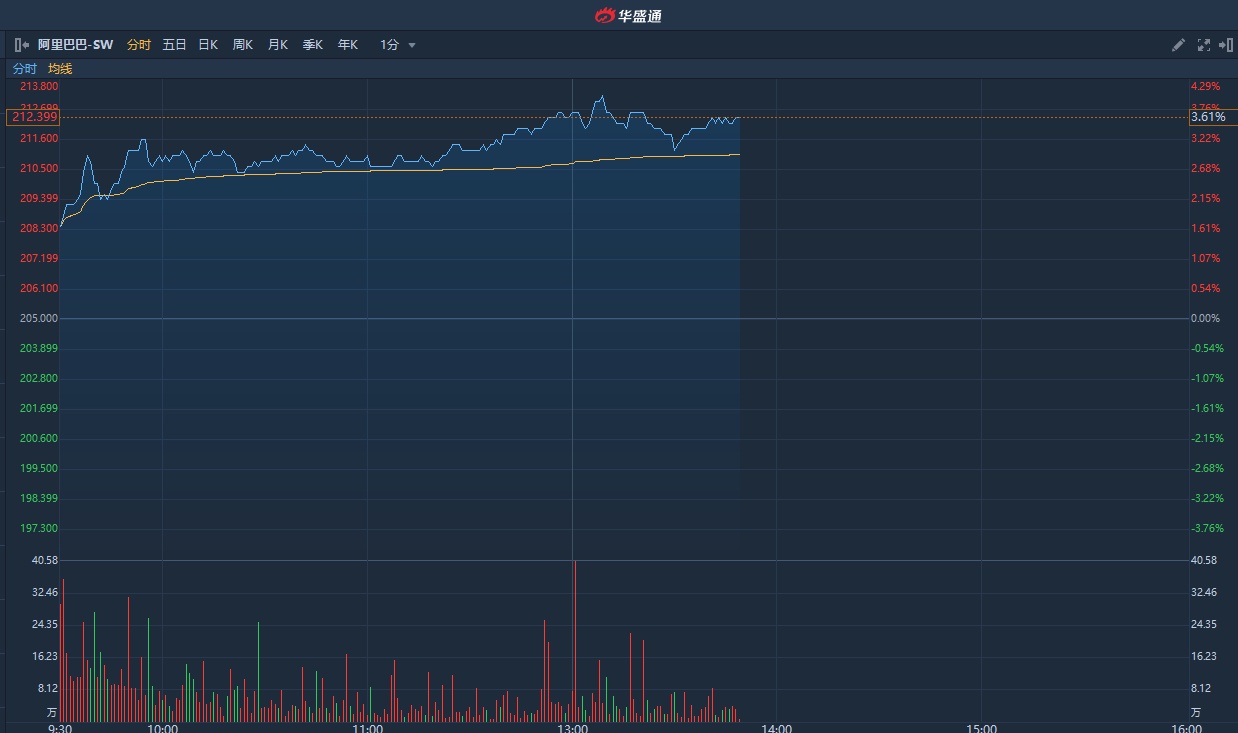This screenshot has width=1238, height=733.
Task: Switch to the 五日 chart tab
Action: [x=174, y=45]
